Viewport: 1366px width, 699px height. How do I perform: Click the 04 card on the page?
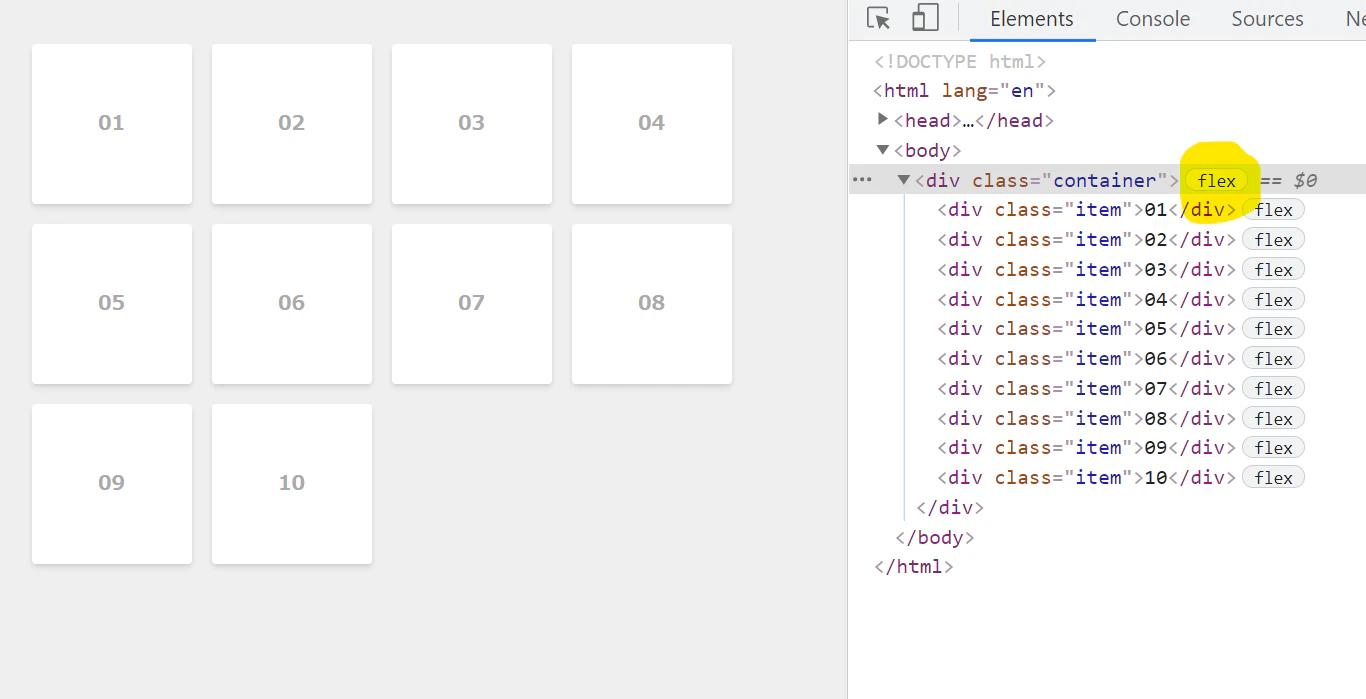(652, 124)
